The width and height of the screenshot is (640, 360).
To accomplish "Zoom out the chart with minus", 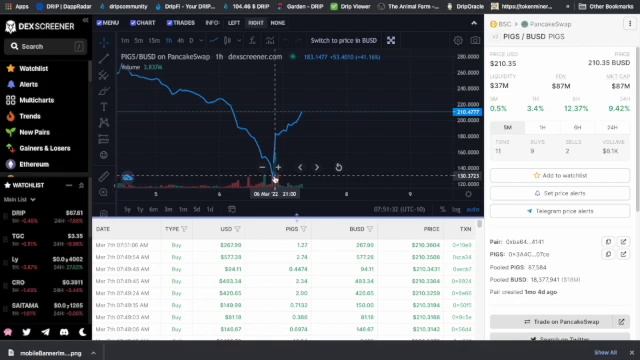I will pyautogui.click(x=262, y=167).
